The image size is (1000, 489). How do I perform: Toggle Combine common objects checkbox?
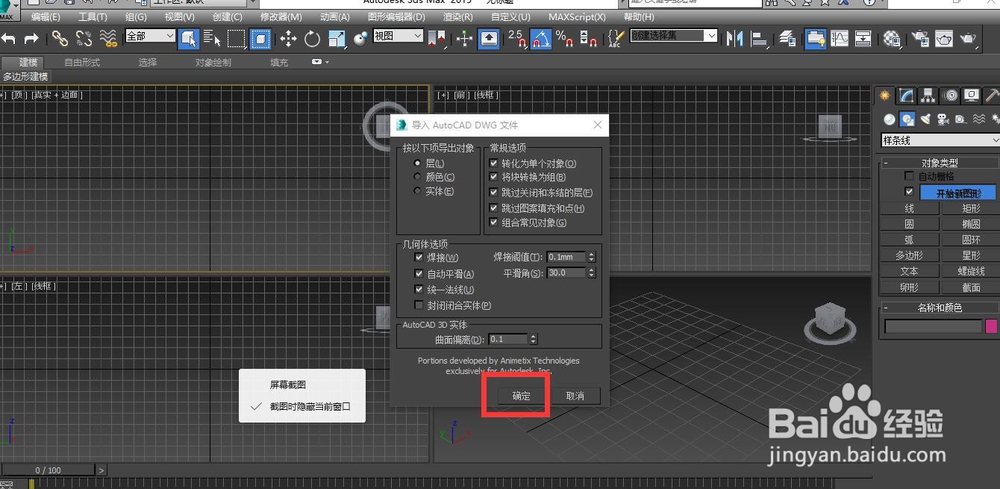pos(493,223)
